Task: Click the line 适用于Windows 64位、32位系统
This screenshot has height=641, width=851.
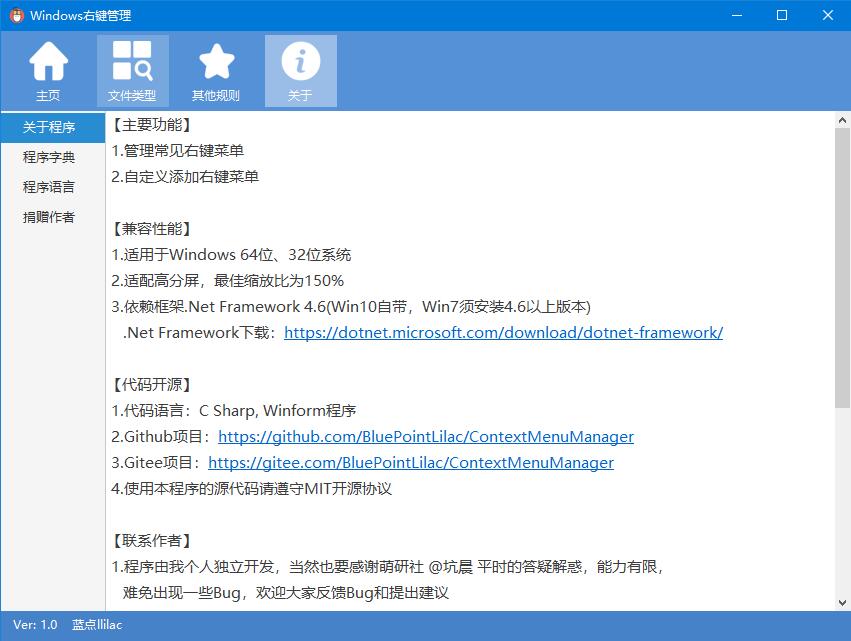Action: 231,255
